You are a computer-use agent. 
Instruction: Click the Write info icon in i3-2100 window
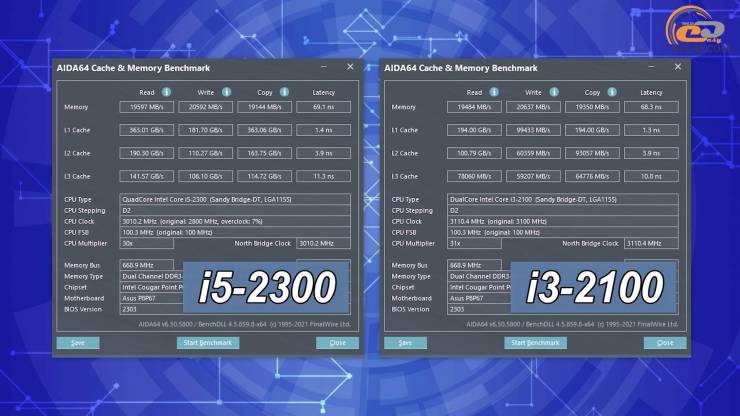[x=554, y=92]
